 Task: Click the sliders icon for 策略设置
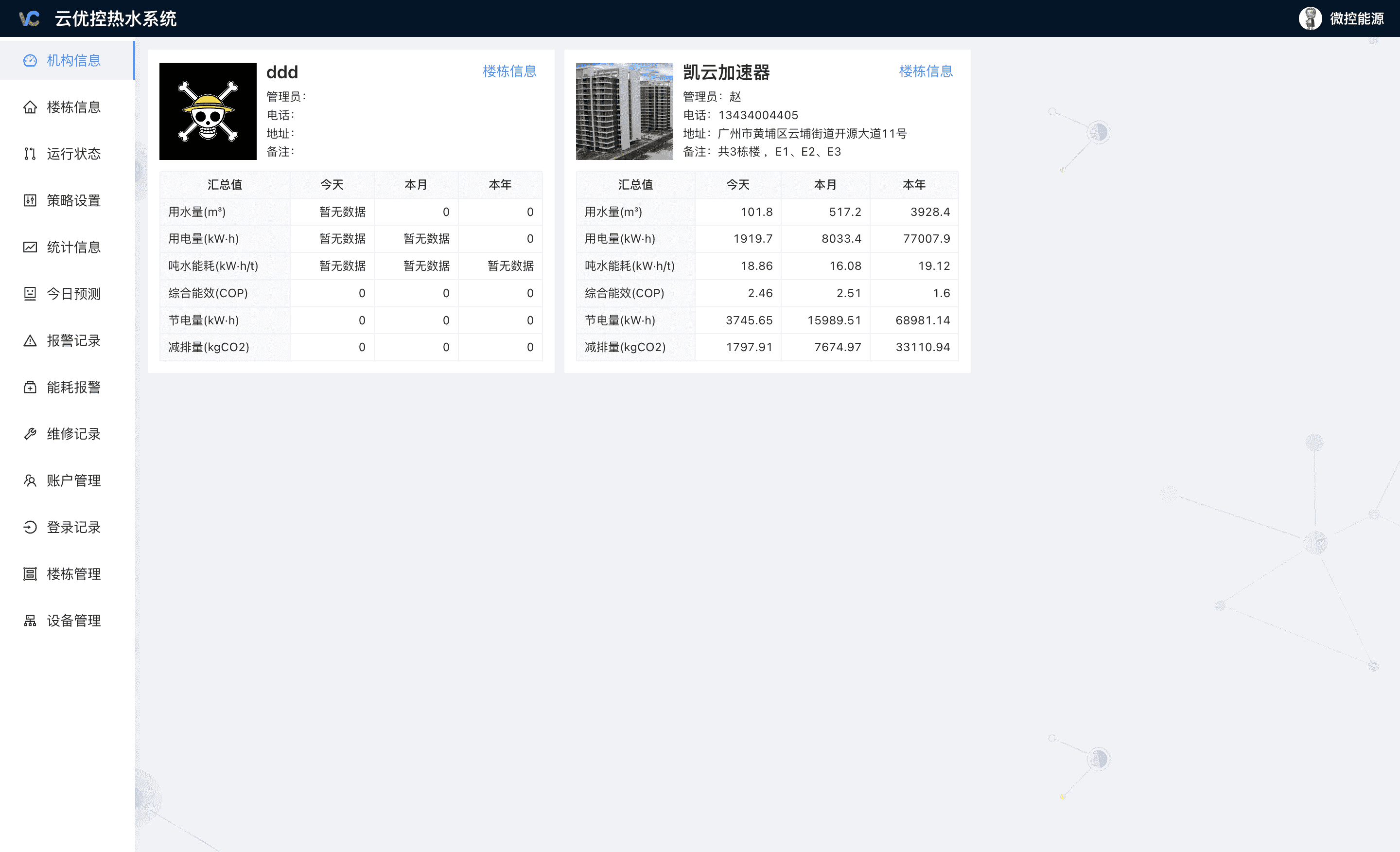(30, 200)
